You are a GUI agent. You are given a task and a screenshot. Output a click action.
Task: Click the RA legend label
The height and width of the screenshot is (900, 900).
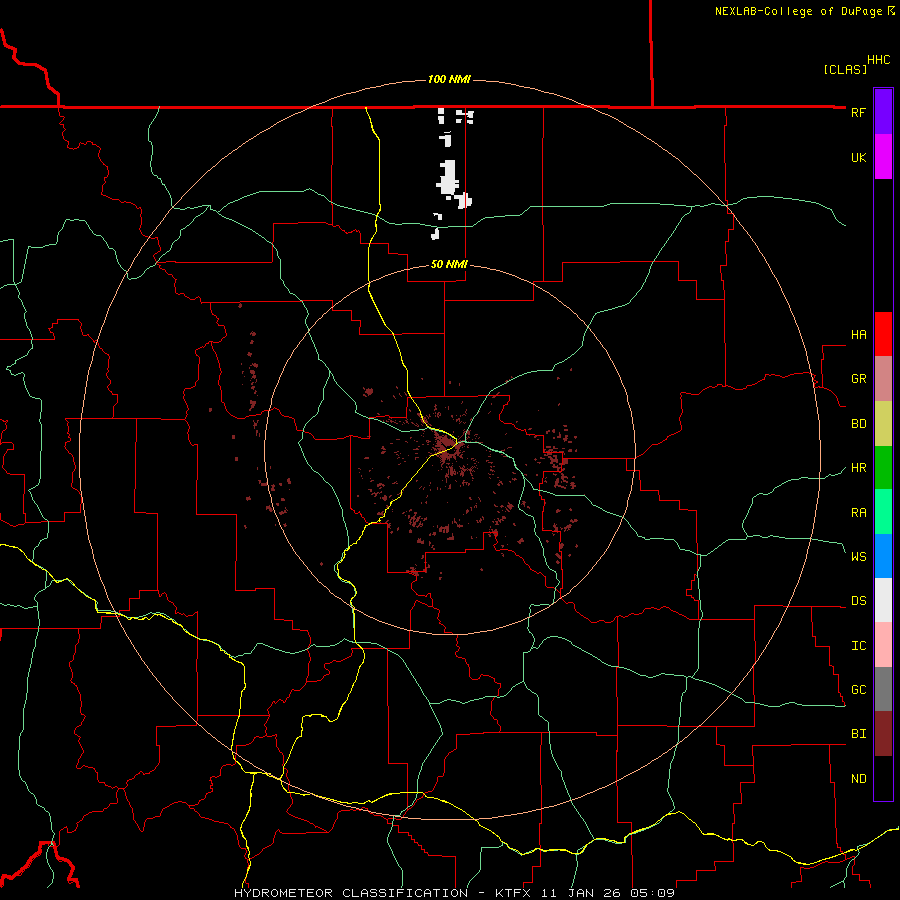point(858,512)
